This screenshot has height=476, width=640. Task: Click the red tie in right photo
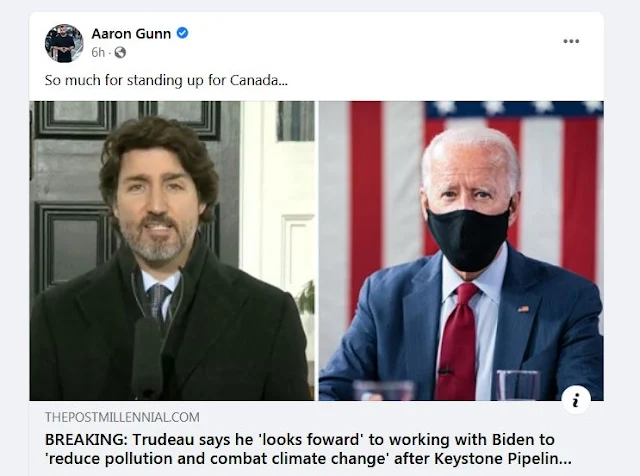pyautogui.click(x=458, y=341)
